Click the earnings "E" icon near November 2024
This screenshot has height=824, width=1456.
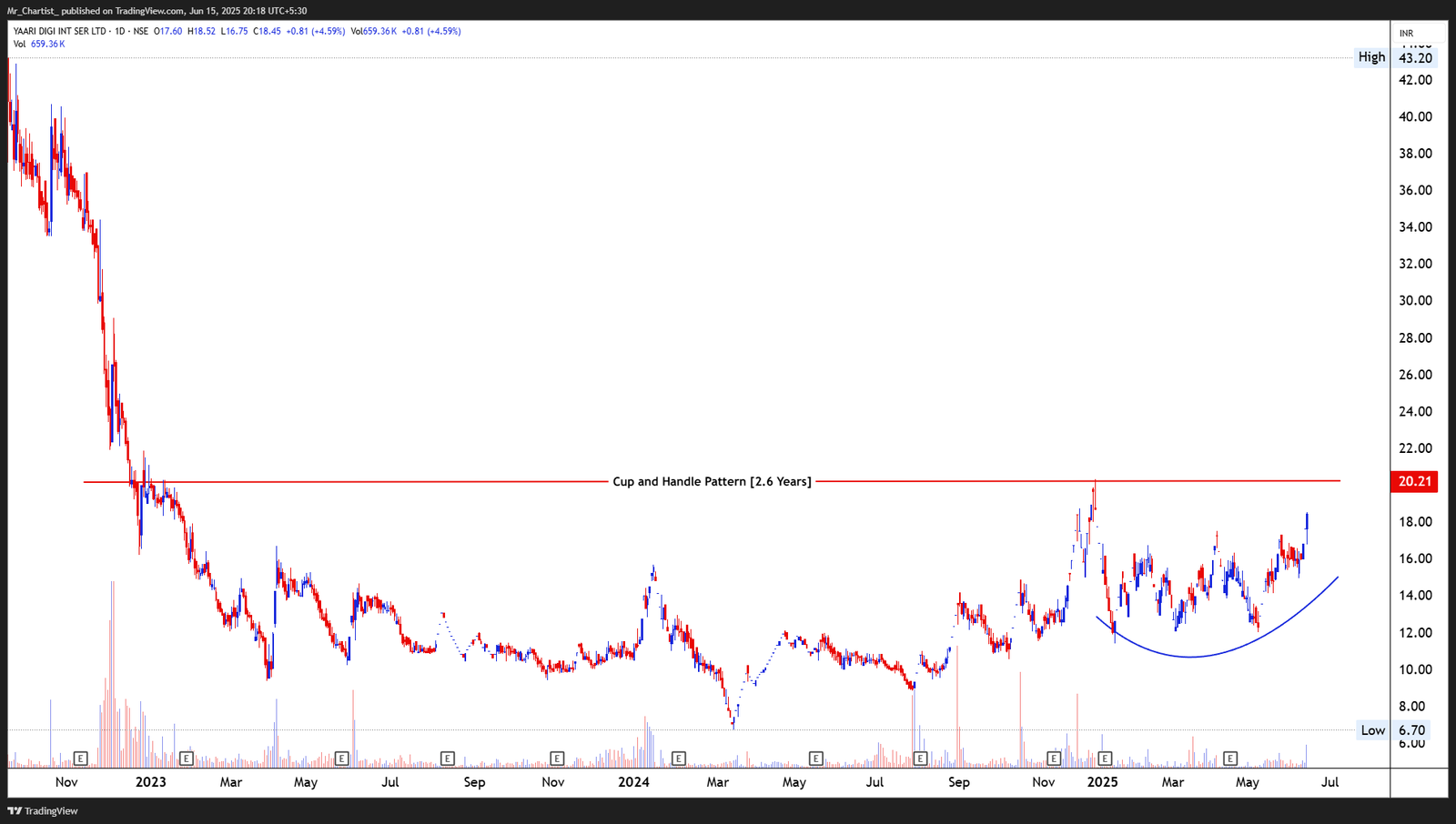click(1053, 758)
